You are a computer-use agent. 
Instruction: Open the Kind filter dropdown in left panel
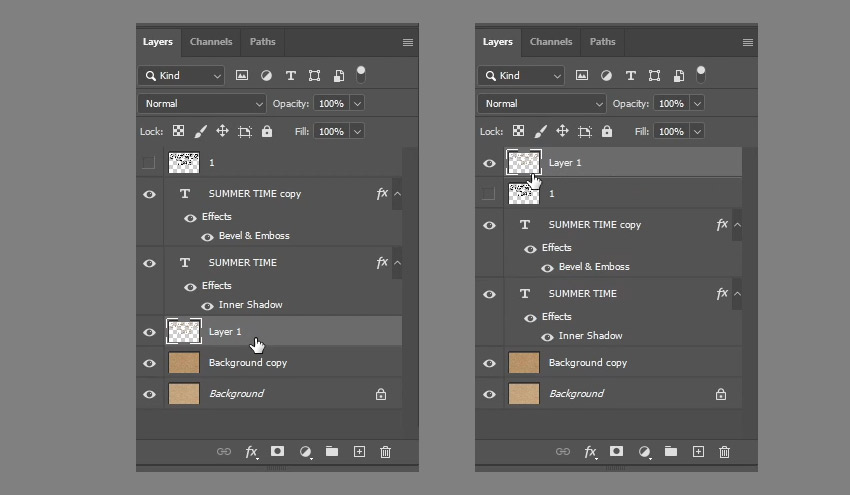(x=183, y=75)
